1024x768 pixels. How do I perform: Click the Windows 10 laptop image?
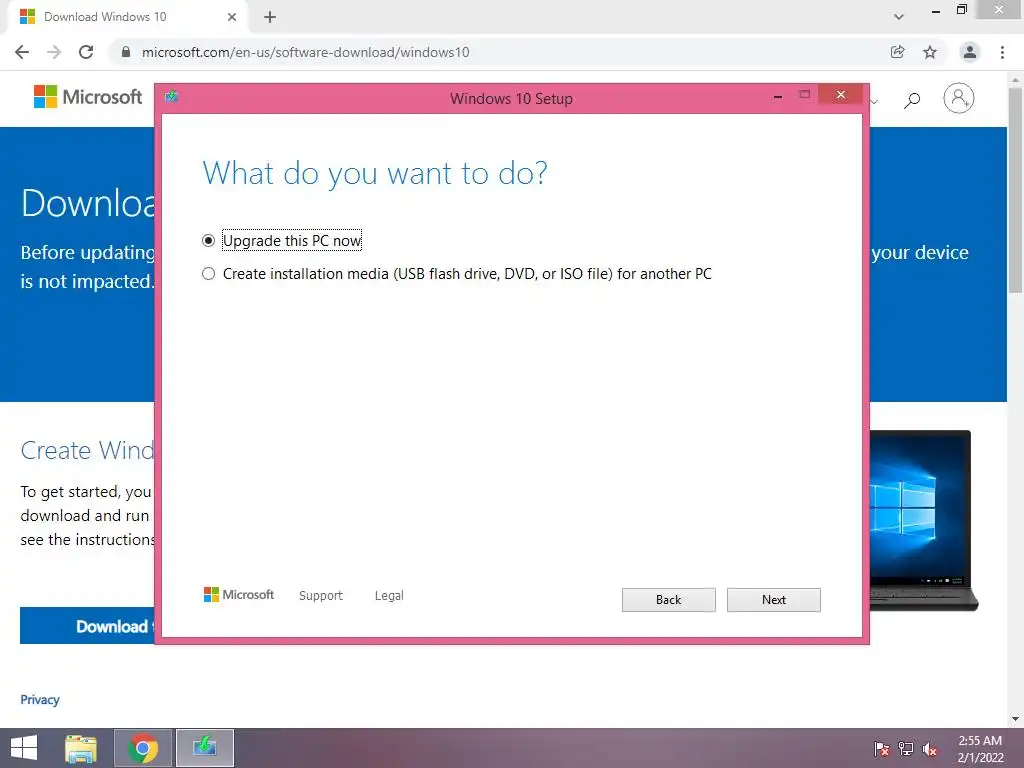click(x=924, y=520)
